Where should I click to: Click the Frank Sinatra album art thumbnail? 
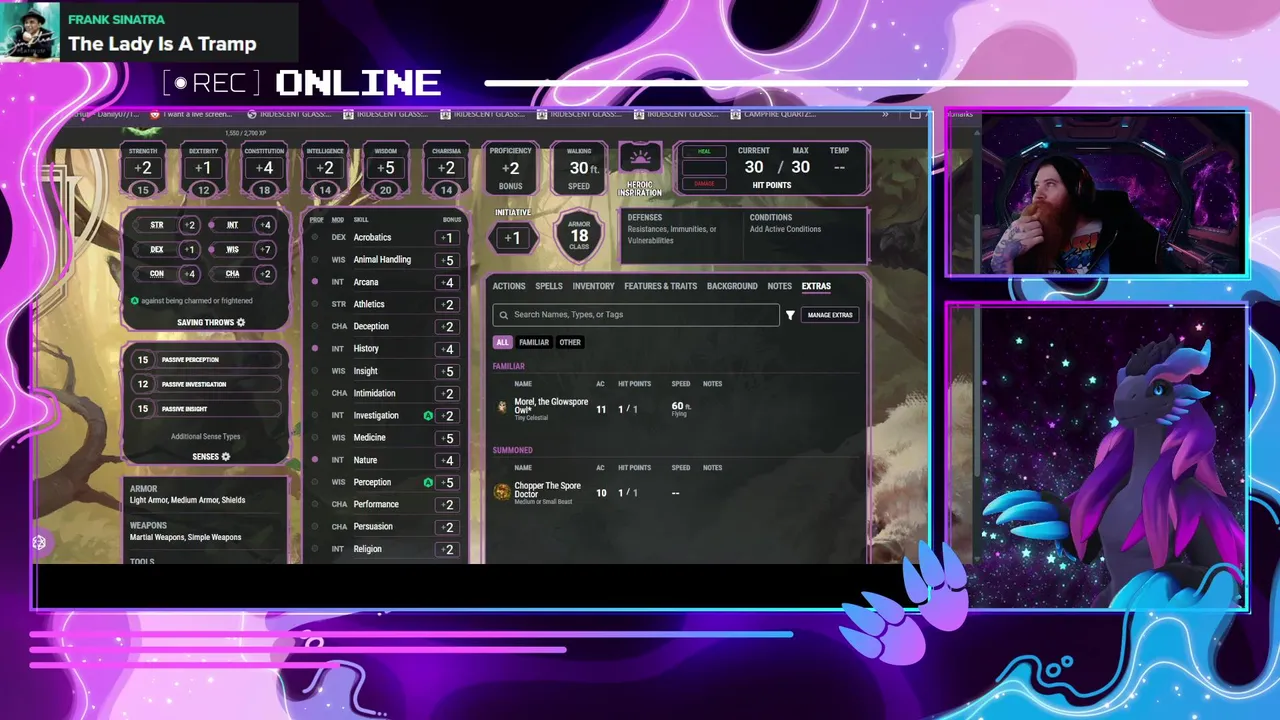click(30, 32)
